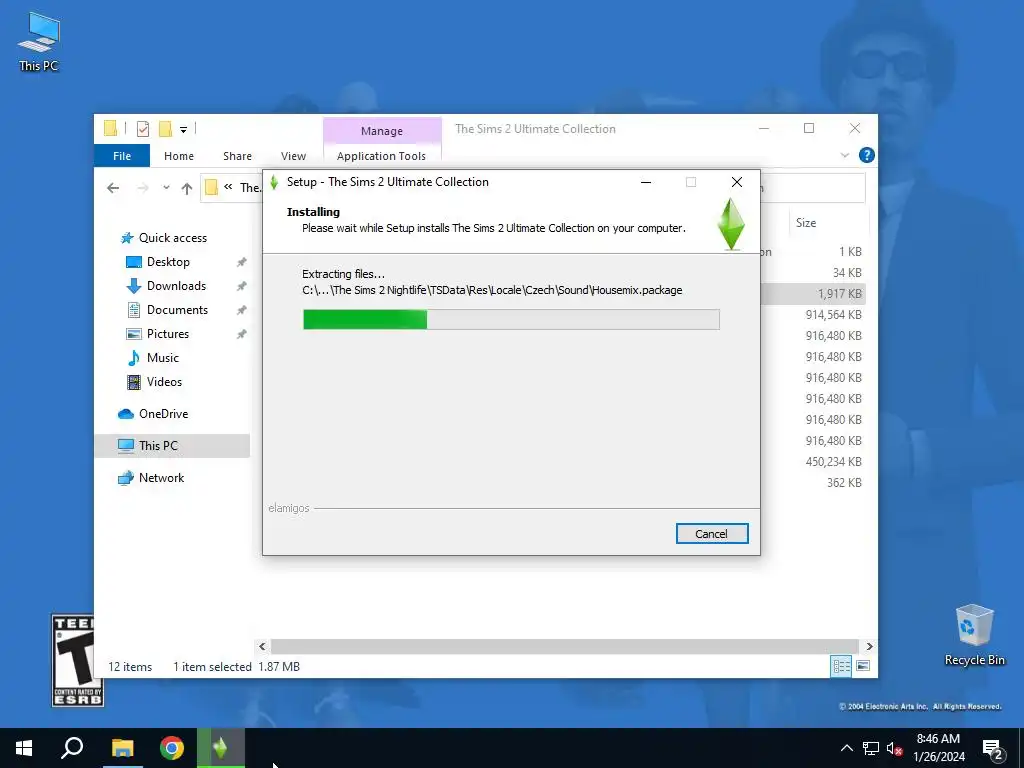Open Customize Quick Access Toolbar dropdown
This screenshot has height=768, width=1024.
[x=184, y=129]
